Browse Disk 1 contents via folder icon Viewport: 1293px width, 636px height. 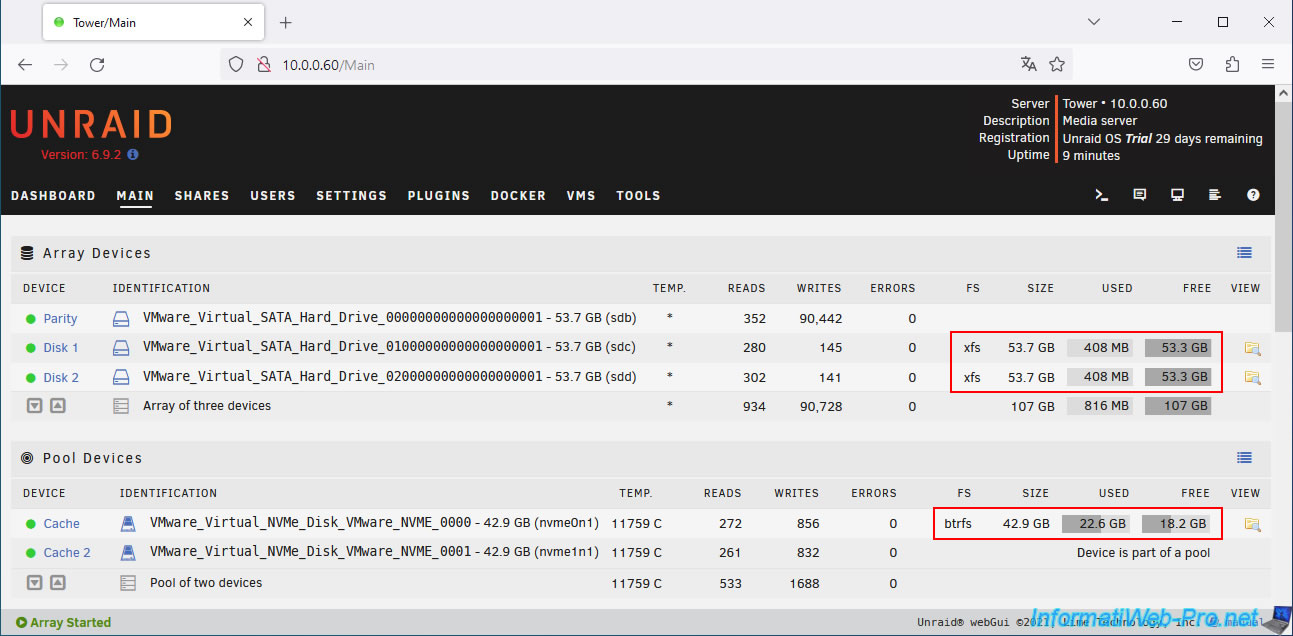coord(1252,348)
